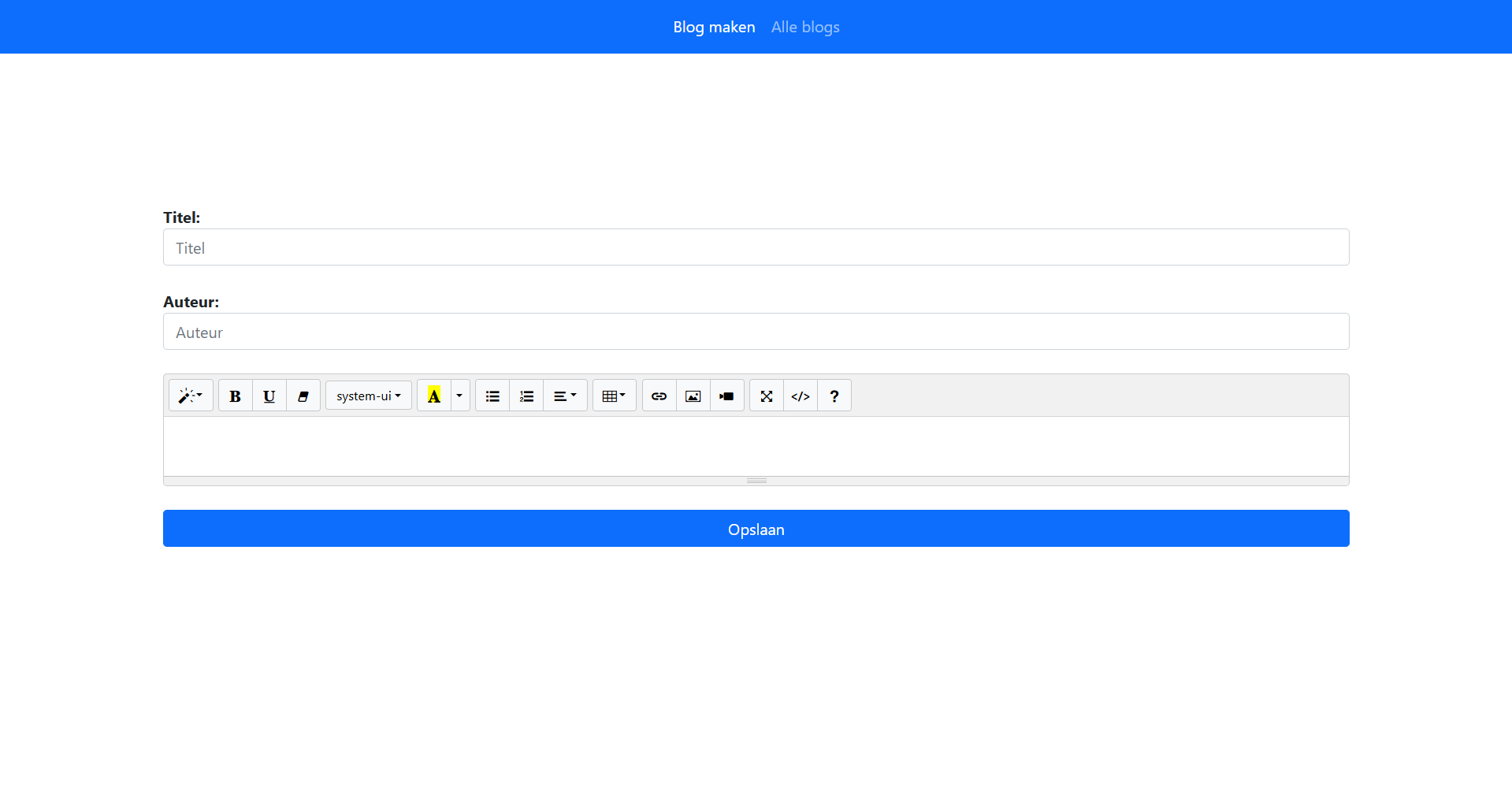Open the paragraph alignment dropdown
The image size is (1512, 810).
click(565, 396)
